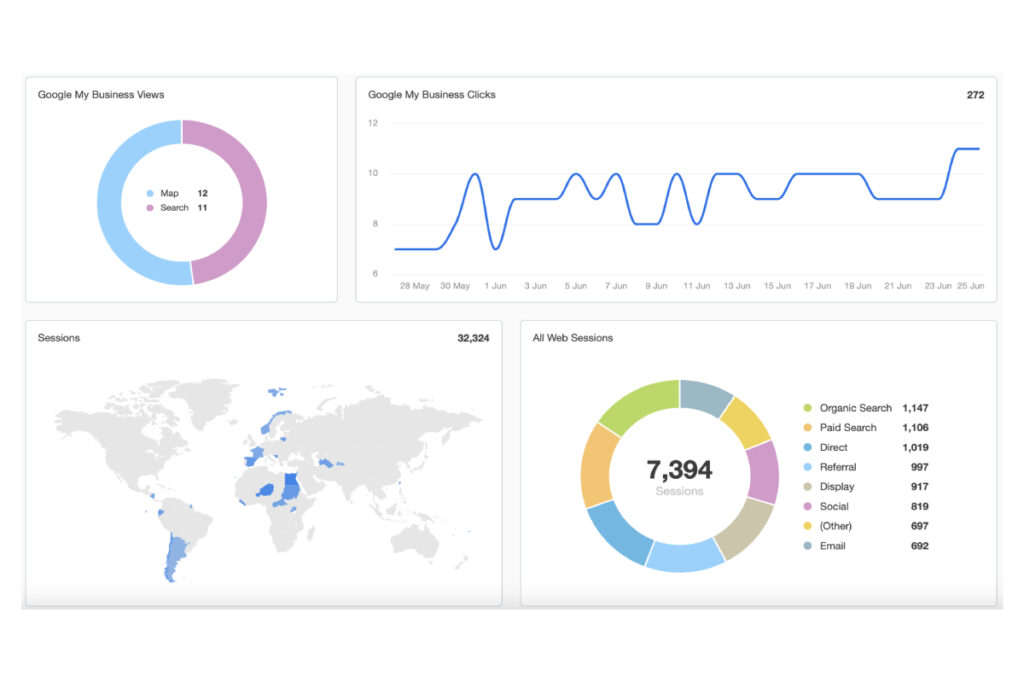The height and width of the screenshot is (683, 1024).
Task: Toggle the Organic Search legend entry
Action: coord(855,408)
